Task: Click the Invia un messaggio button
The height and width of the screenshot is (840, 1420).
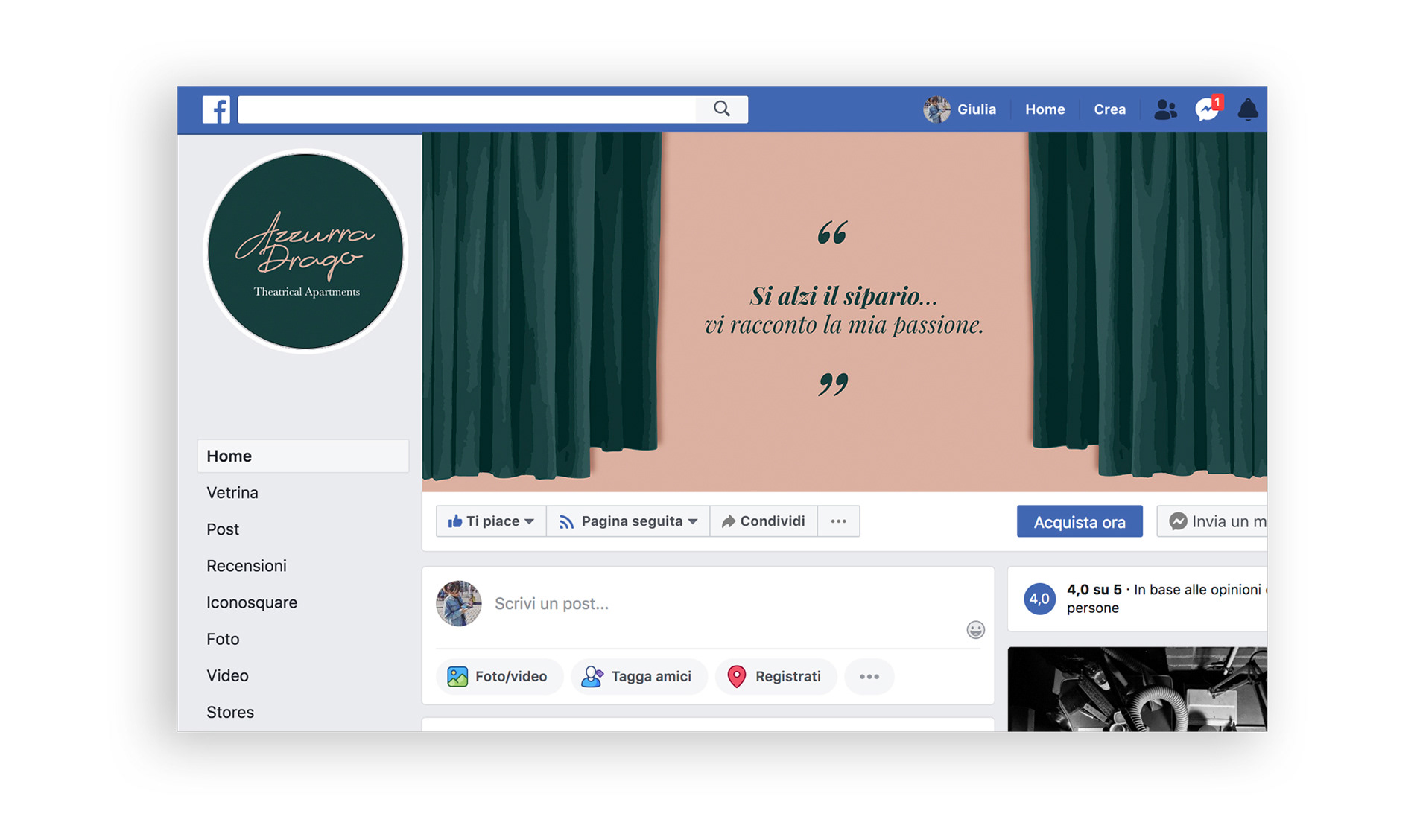Action: [1212, 521]
